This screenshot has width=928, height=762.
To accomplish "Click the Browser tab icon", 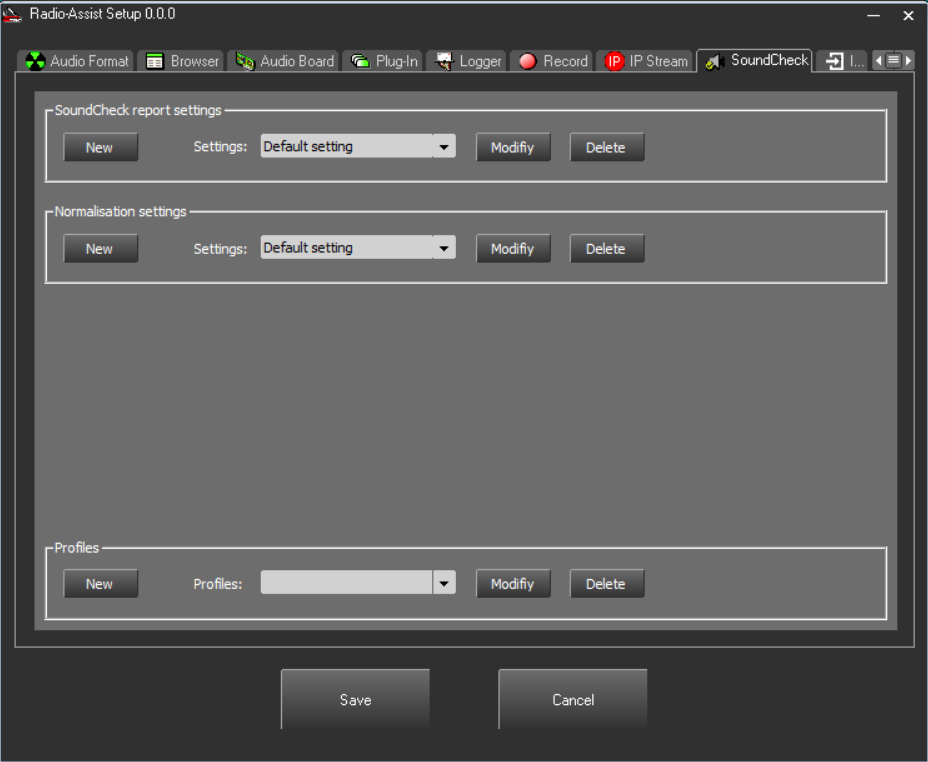I will tap(155, 61).
